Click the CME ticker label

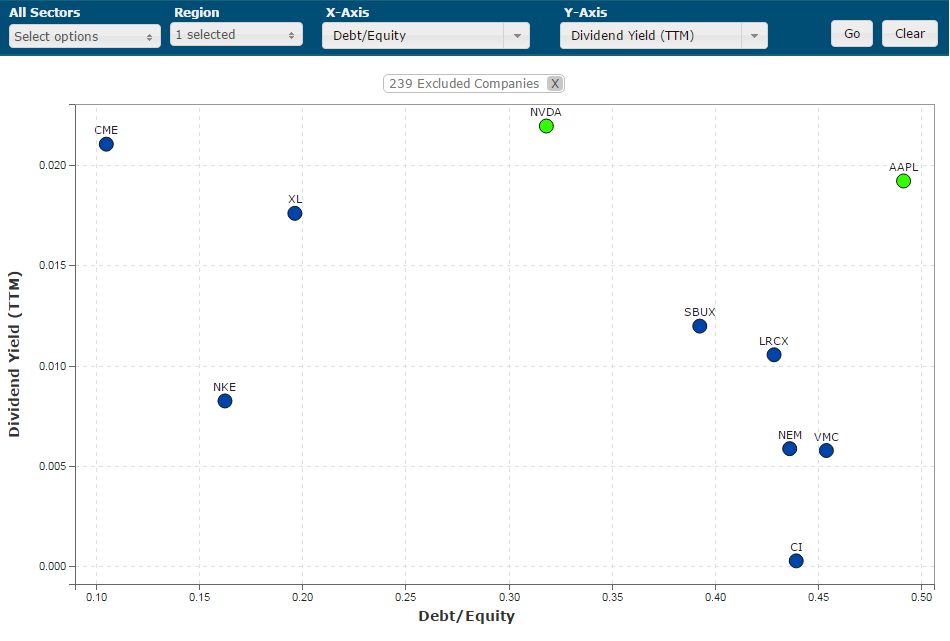(x=106, y=130)
